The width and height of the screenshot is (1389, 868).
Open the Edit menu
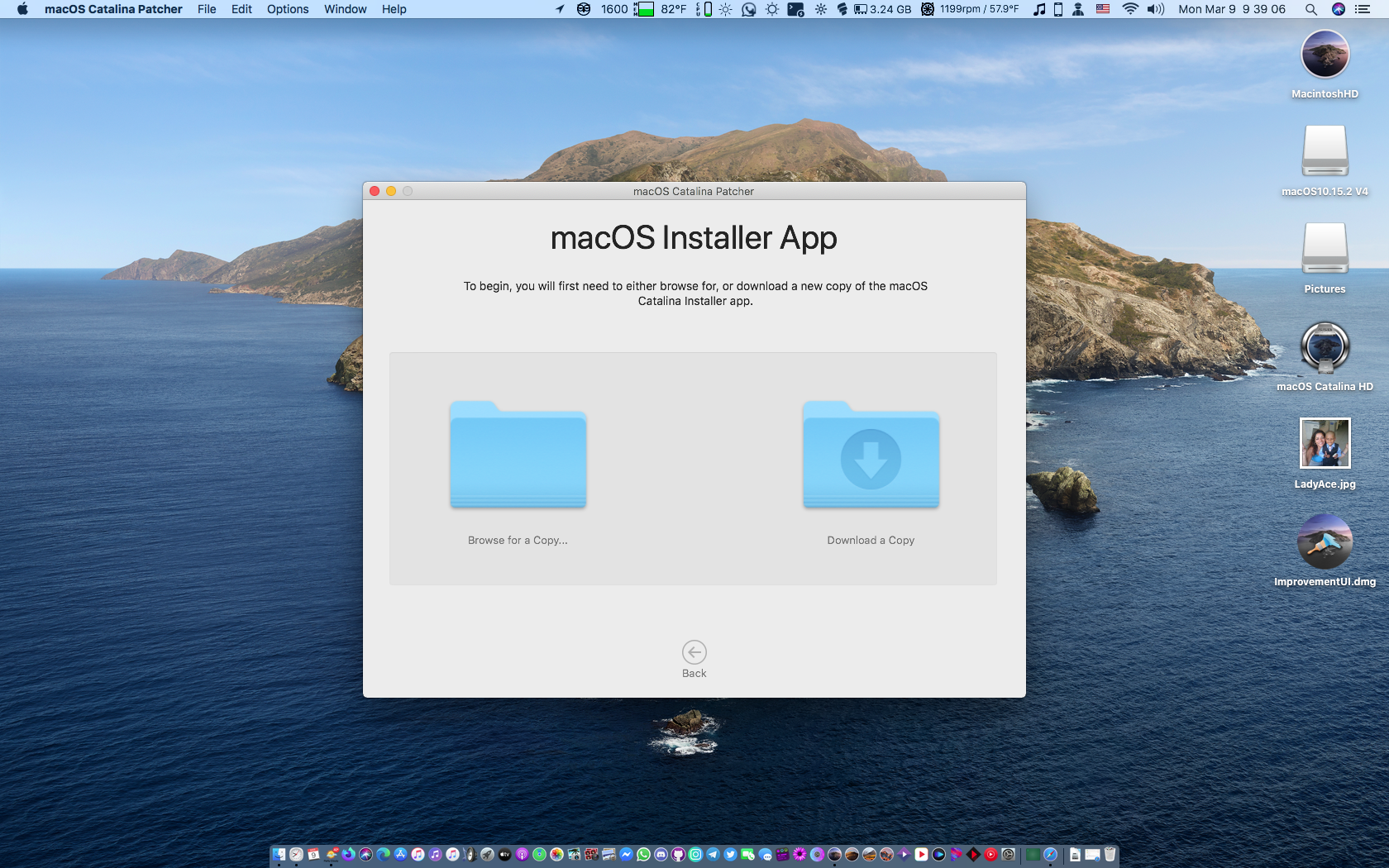point(241,9)
